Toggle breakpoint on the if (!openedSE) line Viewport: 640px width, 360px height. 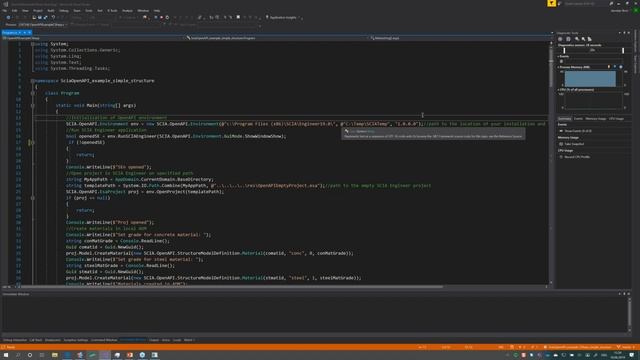pyautogui.click(x=5, y=142)
